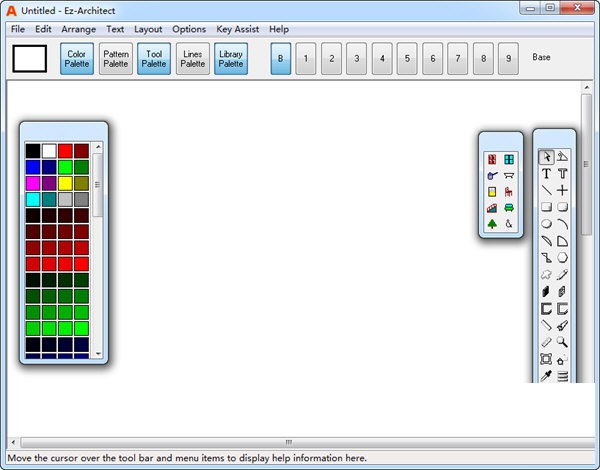The width and height of the screenshot is (600, 470).
Task: Select the eyedropper tool
Action: click(546, 376)
